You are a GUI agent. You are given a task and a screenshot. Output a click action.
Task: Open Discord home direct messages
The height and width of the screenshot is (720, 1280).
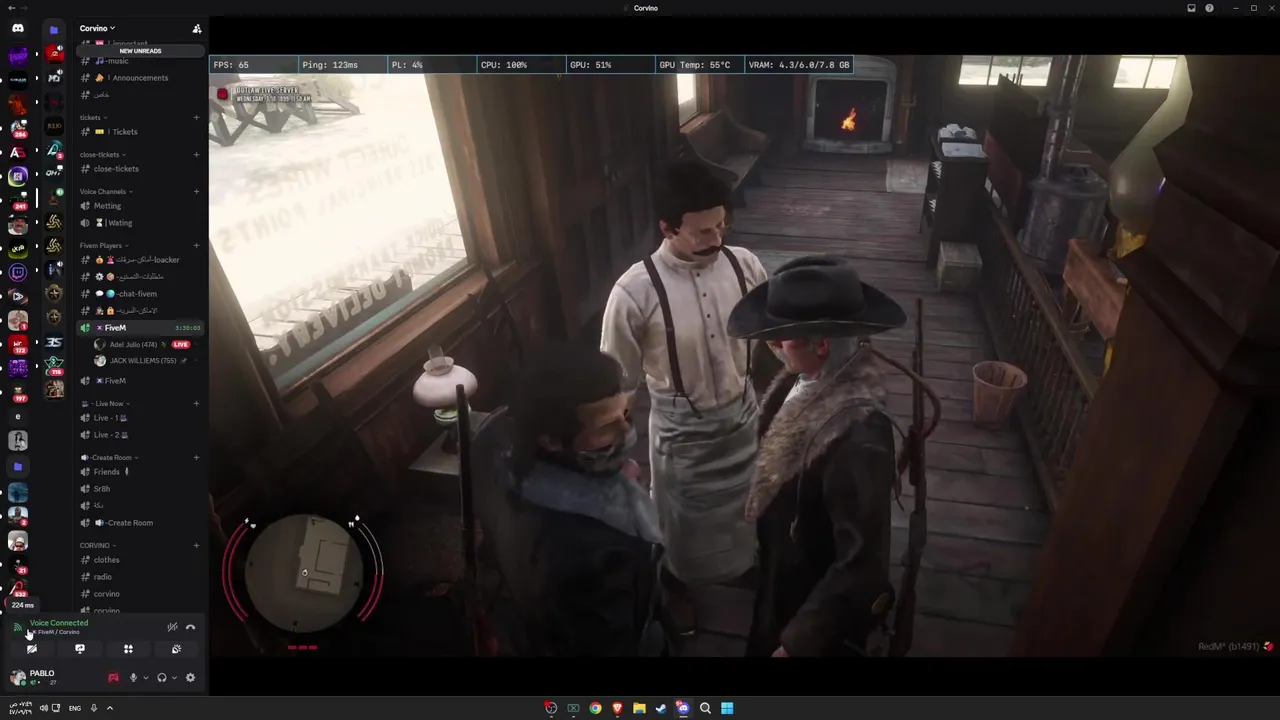pos(18,28)
